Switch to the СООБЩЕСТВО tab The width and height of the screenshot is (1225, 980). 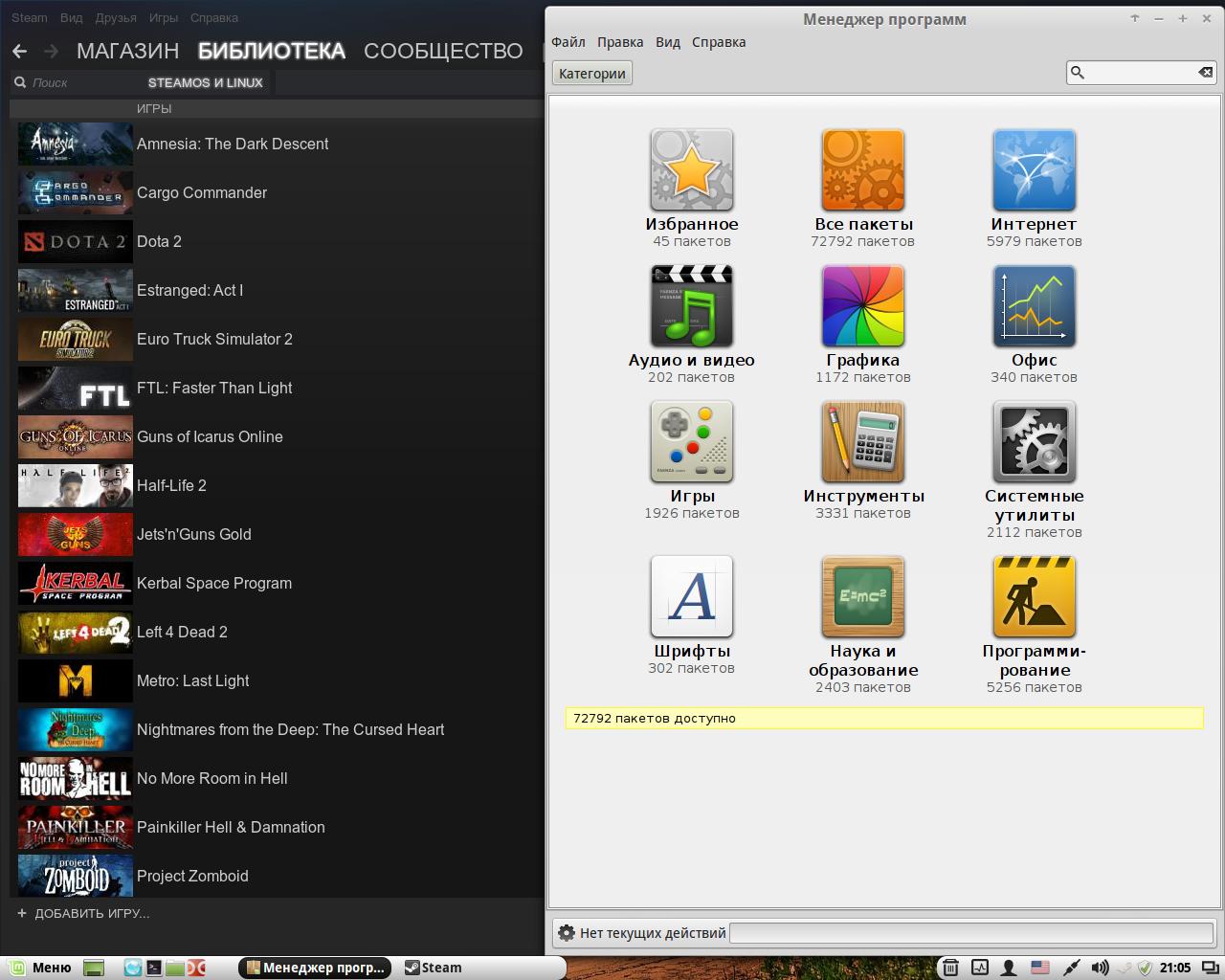443,51
